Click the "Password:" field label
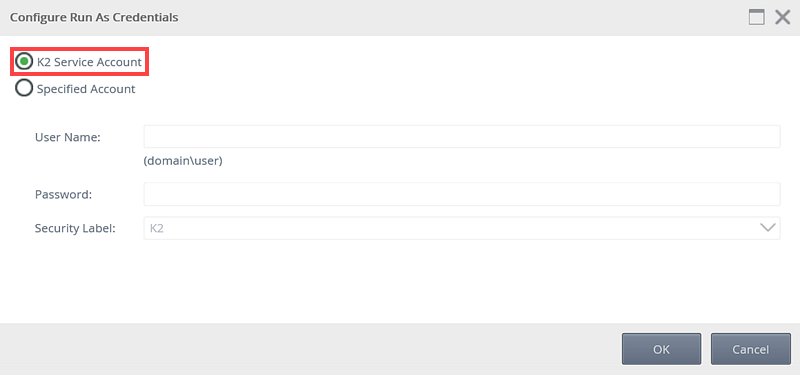Screen dimensions: 800x375 pos(63,194)
